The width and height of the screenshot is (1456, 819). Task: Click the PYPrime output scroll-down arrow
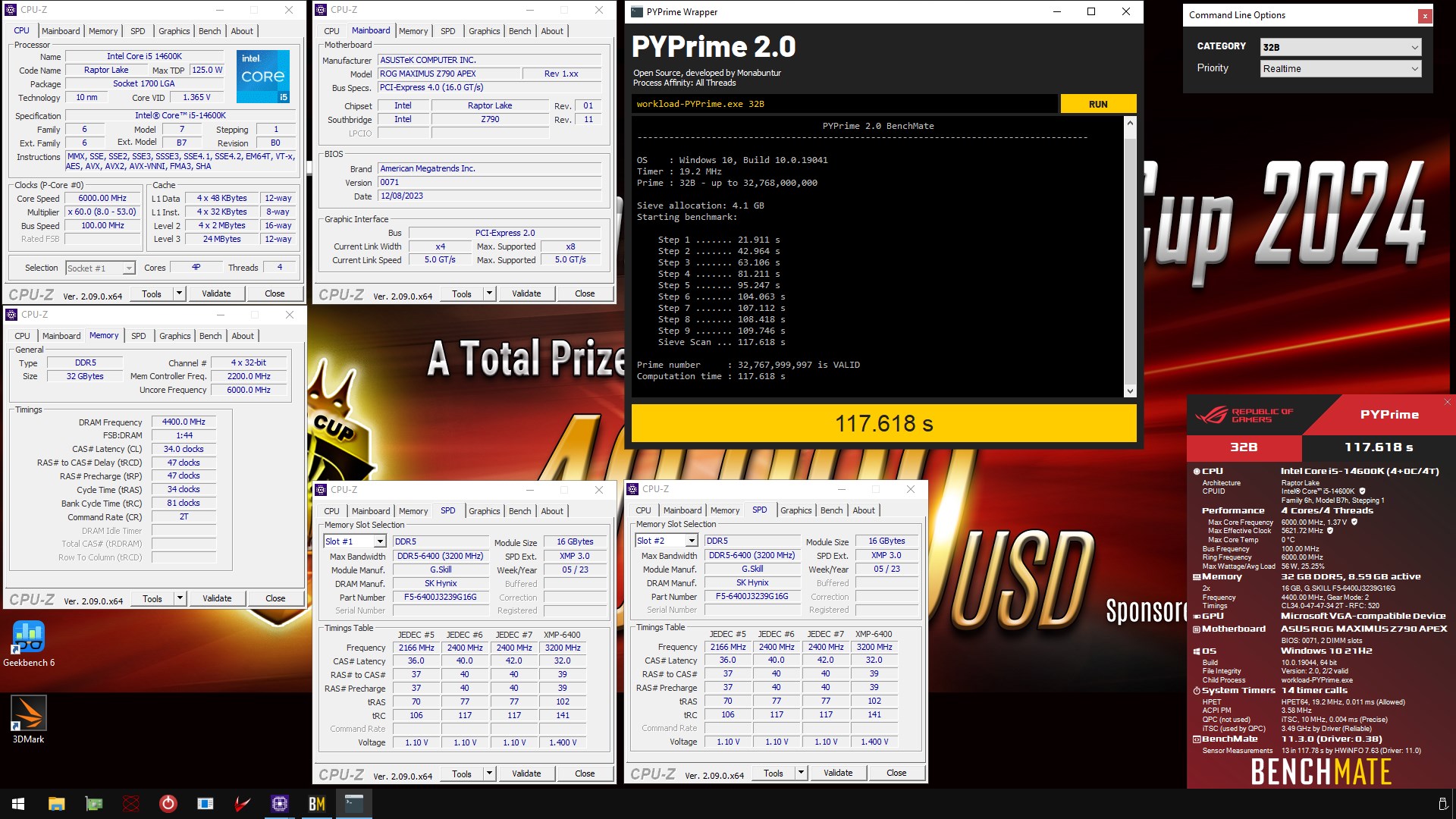tap(1130, 391)
